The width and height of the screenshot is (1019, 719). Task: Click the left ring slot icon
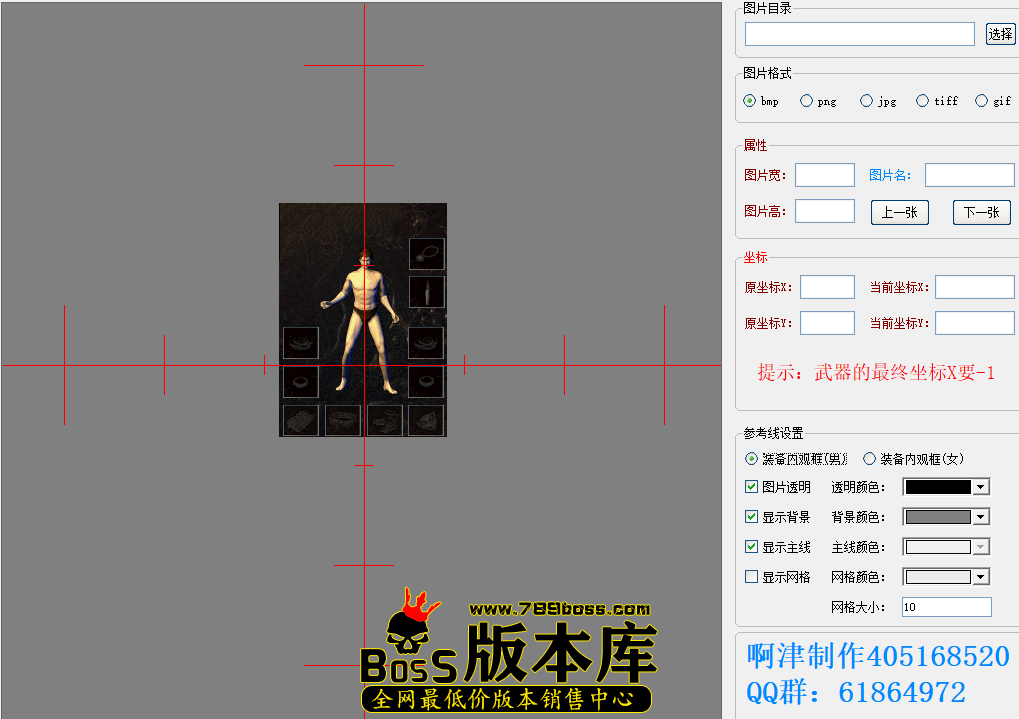point(300,380)
